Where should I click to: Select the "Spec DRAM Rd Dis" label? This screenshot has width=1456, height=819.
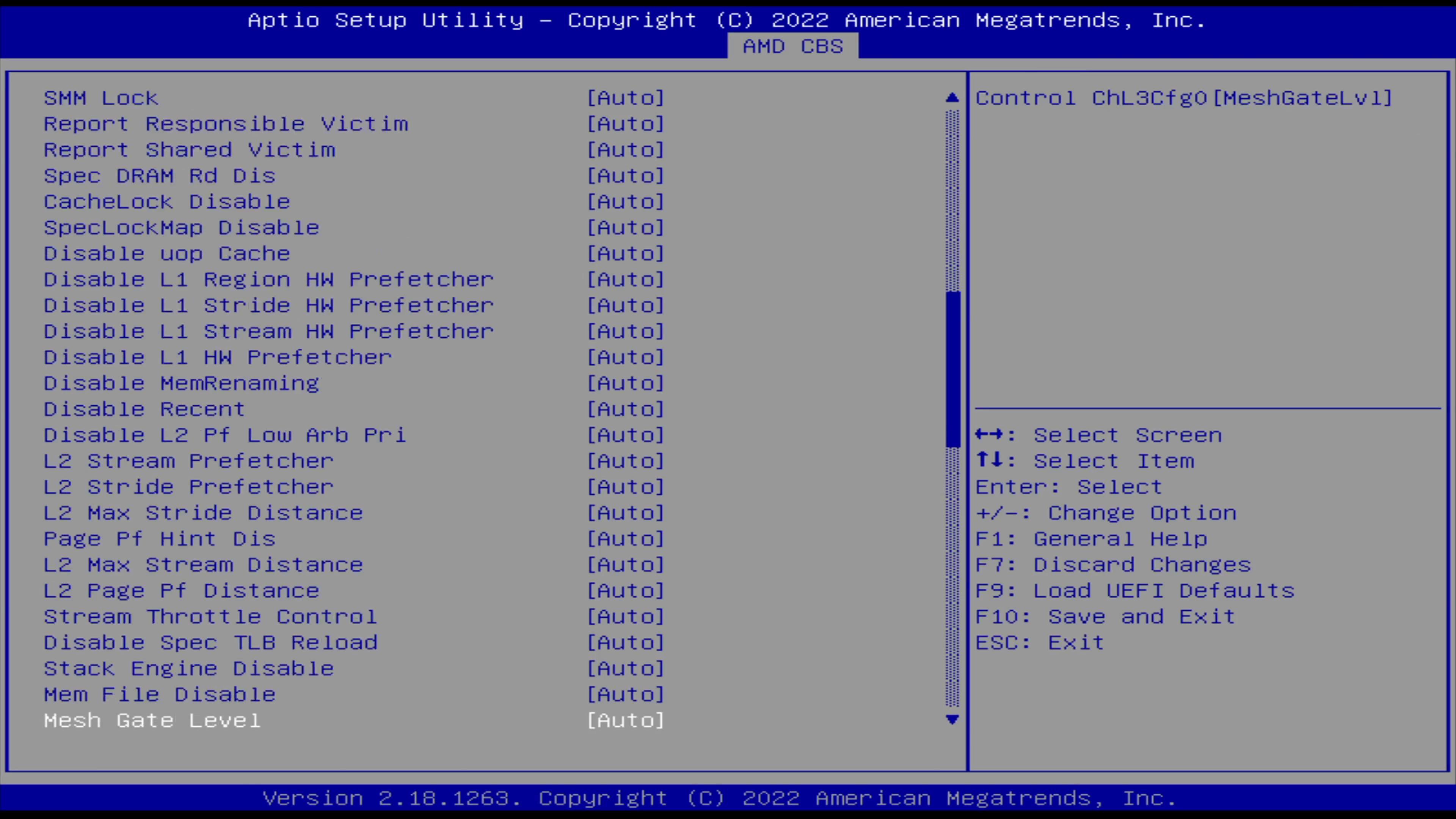click(160, 176)
